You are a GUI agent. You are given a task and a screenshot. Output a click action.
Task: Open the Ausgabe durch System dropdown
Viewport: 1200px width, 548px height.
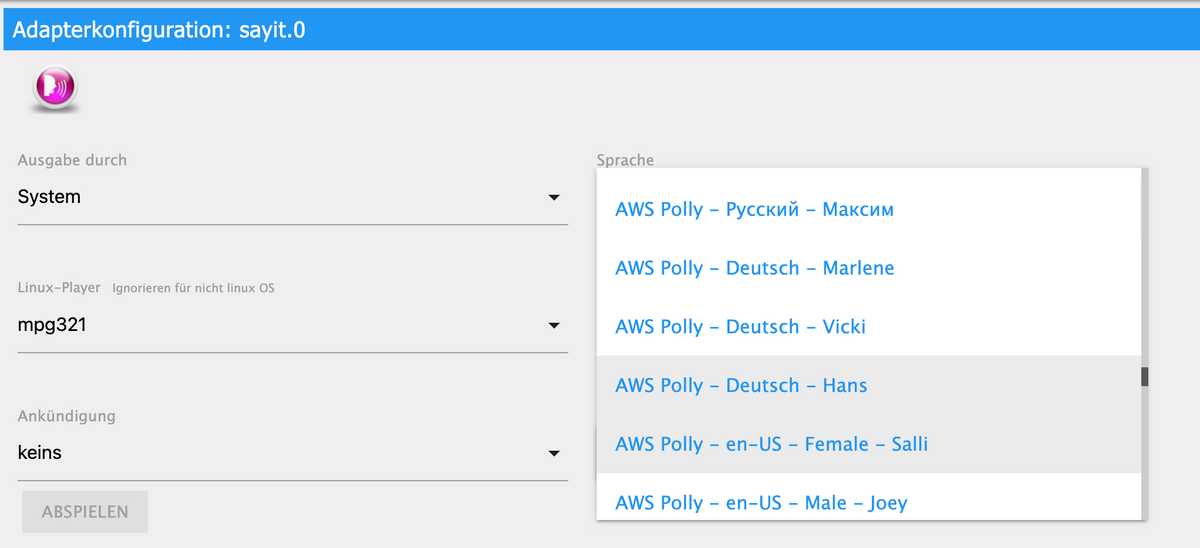click(280, 198)
